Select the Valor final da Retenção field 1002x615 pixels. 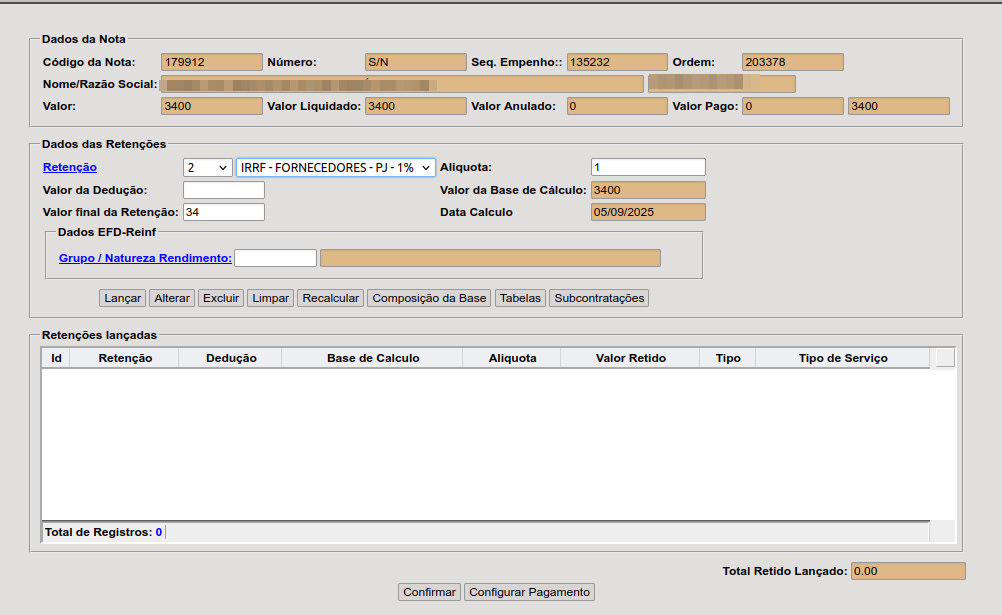click(x=224, y=212)
